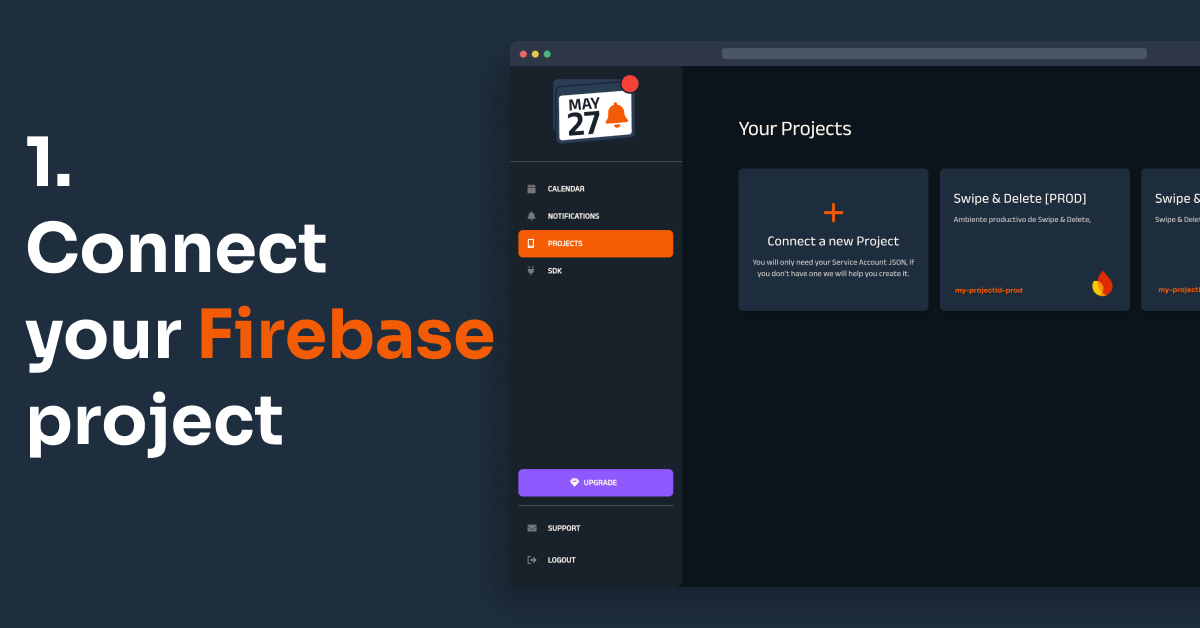Click the red notification badge on the logo
Screen dimensions: 1200x628
tap(629, 85)
